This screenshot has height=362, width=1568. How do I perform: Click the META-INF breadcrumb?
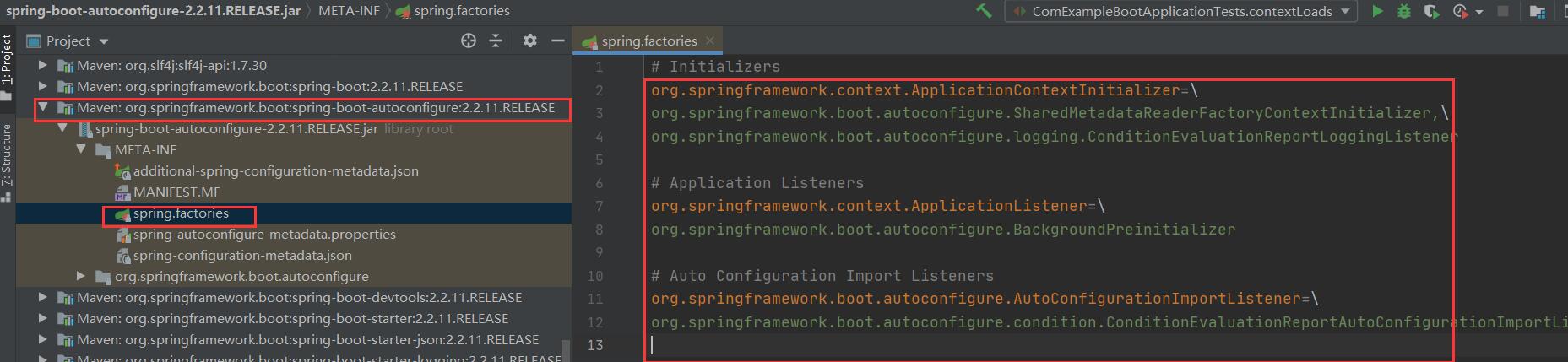(x=348, y=11)
